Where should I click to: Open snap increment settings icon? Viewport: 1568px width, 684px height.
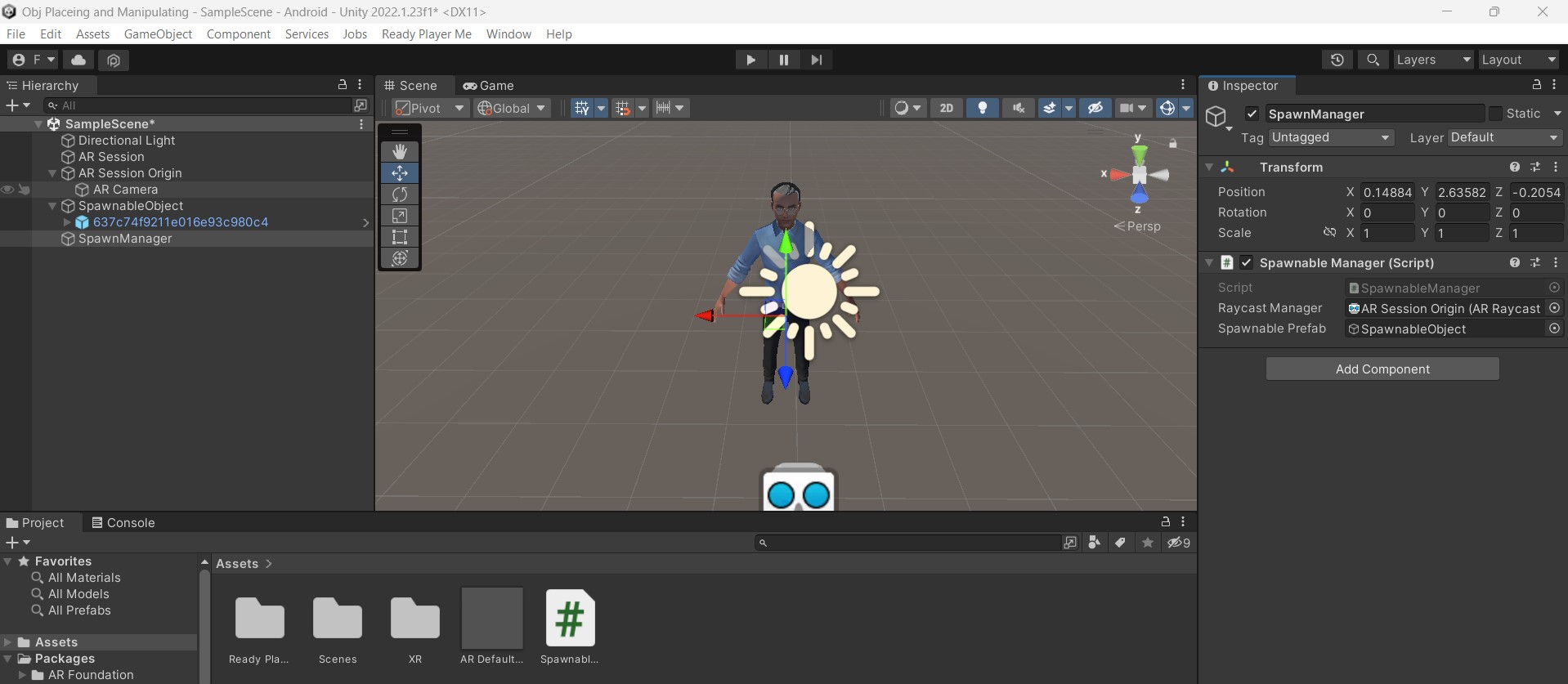point(663,108)
